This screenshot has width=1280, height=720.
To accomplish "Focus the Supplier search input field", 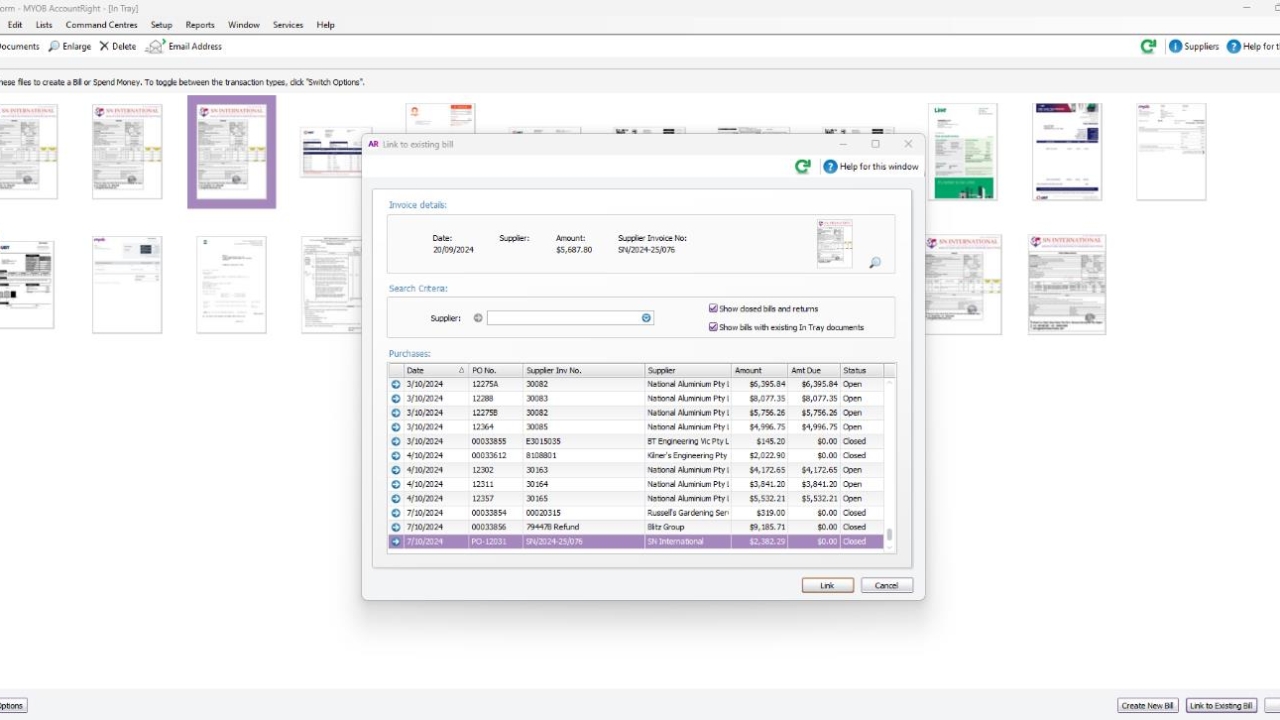I will click(564, 319).
